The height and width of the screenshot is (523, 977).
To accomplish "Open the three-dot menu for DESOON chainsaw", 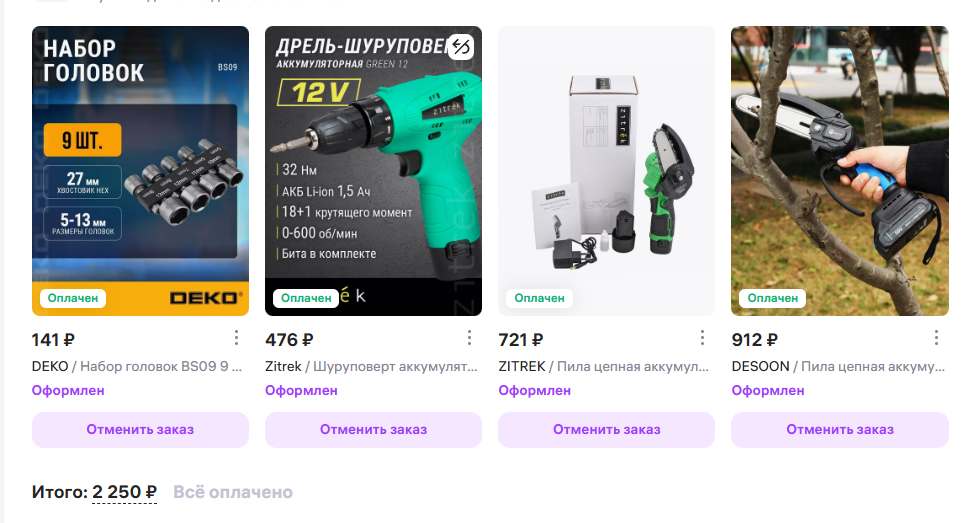I will pos(936,338).
